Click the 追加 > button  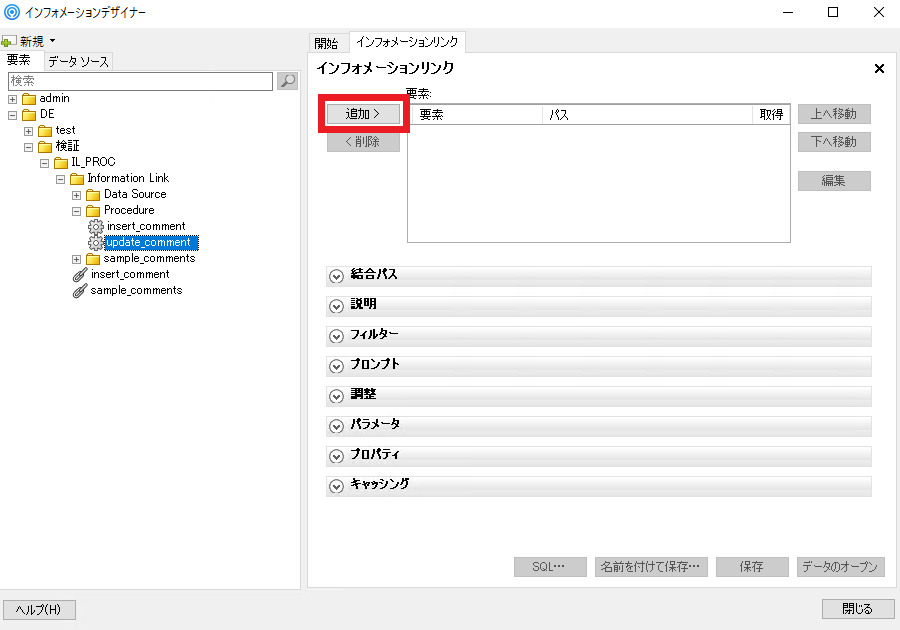tap(363, 114)
